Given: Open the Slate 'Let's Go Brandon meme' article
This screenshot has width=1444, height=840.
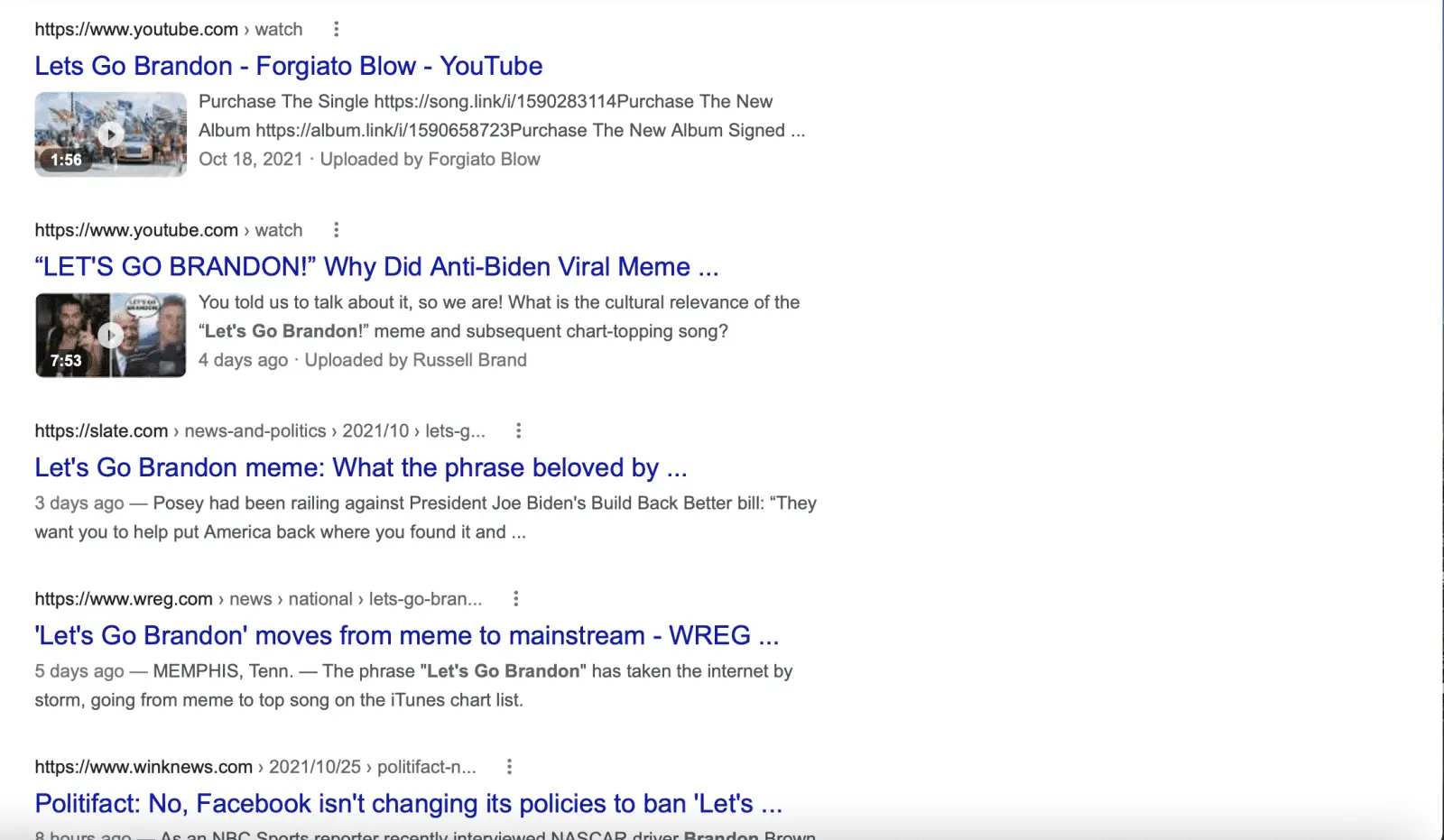Looking at the screenshot, I should point(361,467).
